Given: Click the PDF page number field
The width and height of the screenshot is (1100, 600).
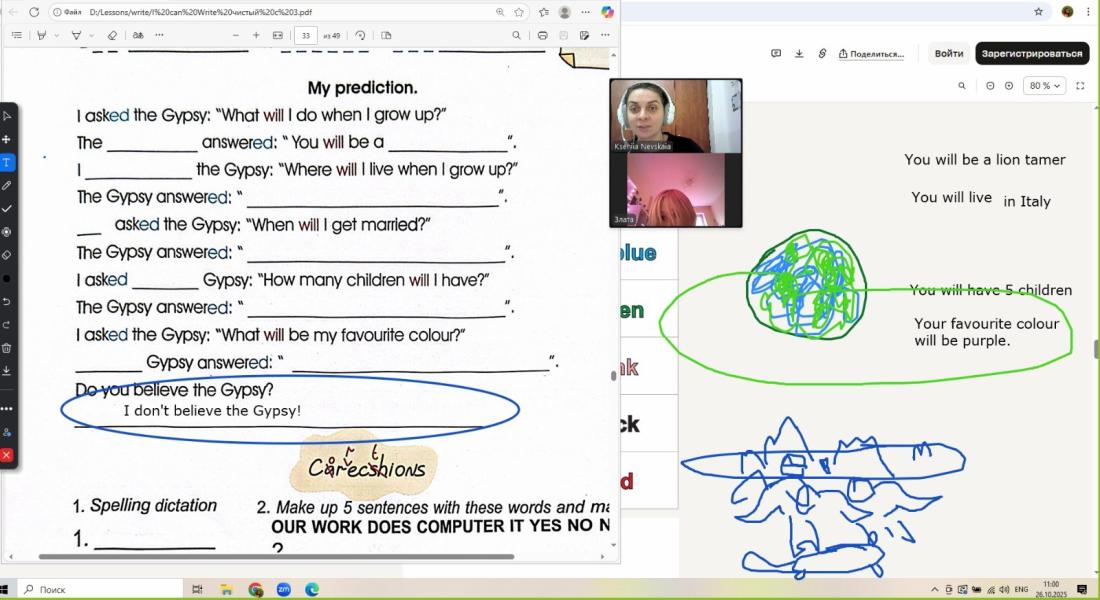Looking at the screenshot, I should [304, 35].
